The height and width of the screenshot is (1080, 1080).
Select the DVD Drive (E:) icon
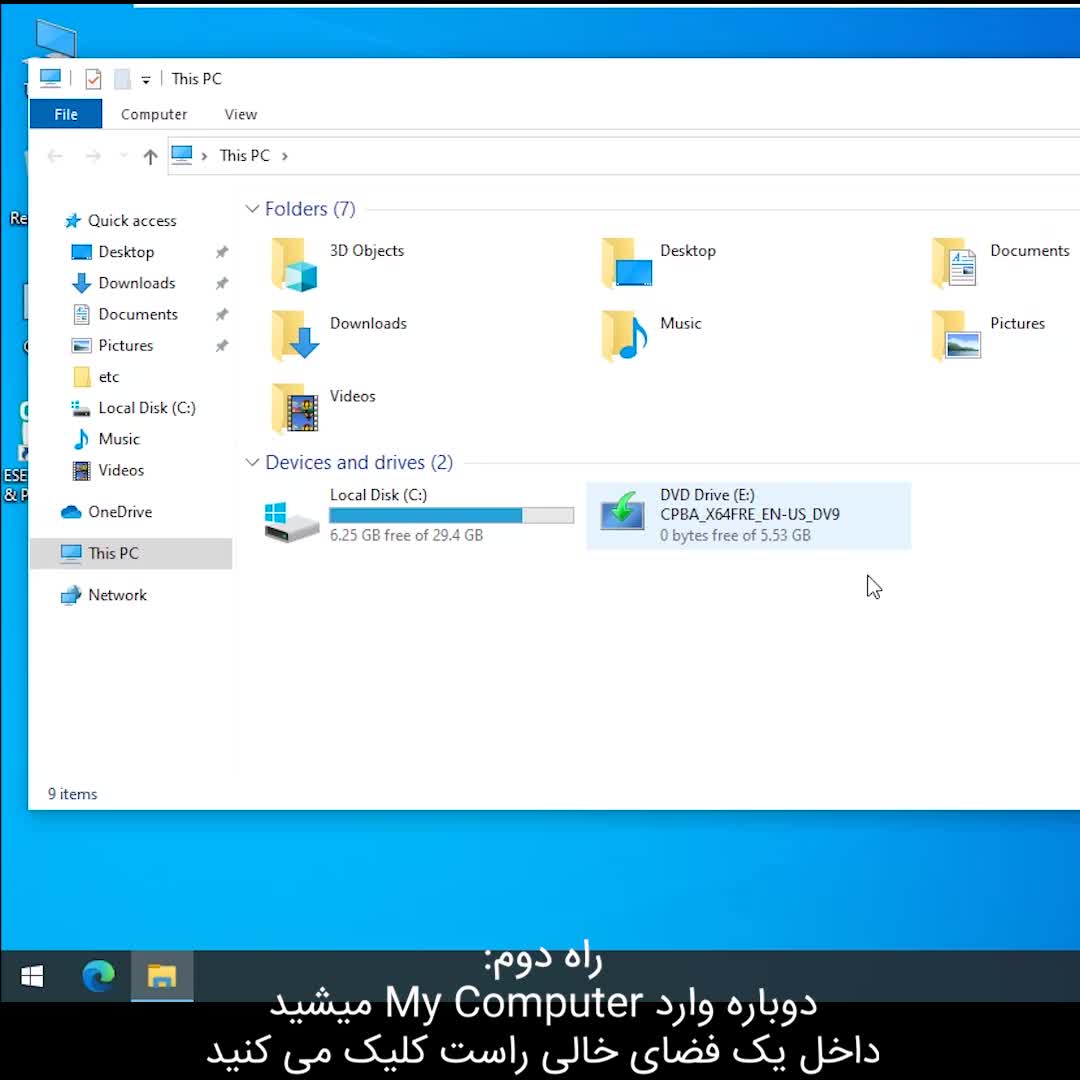tap(622, 513)
